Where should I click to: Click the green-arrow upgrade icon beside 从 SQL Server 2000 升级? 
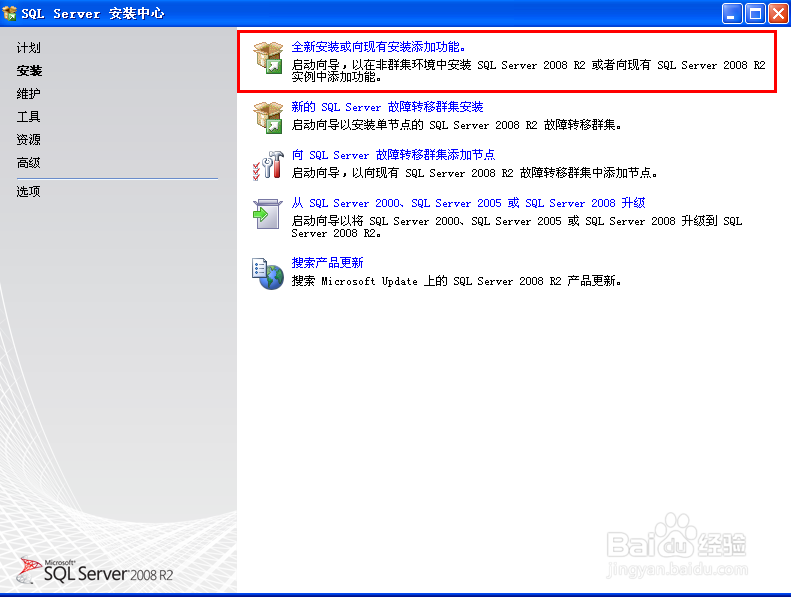click(267, 214)
